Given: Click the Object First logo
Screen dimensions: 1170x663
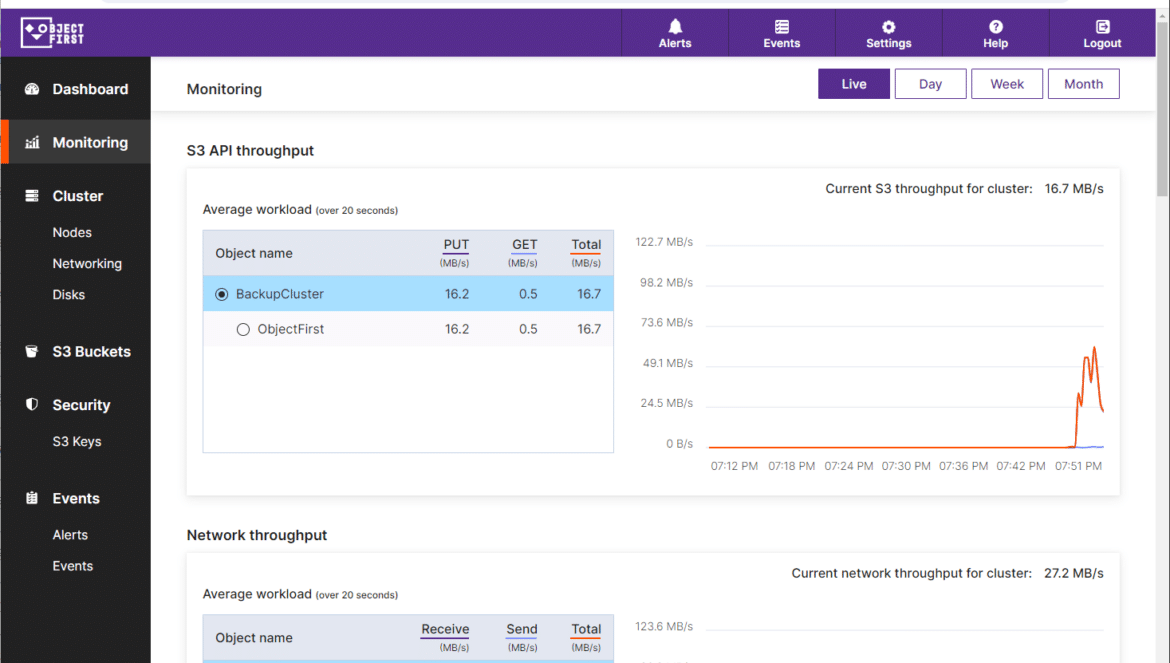Looking at the screenshot, I should pyautogui.click(x=52, y=33).
